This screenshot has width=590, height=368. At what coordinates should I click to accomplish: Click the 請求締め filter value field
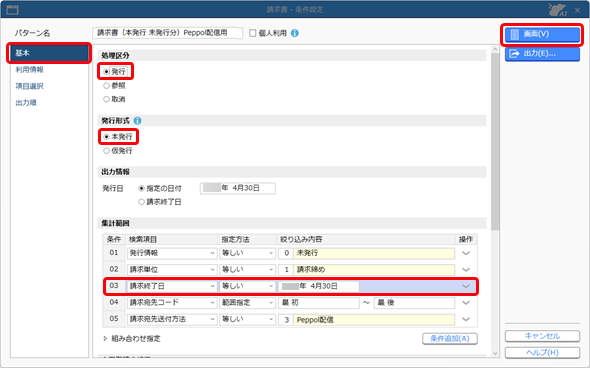tap(374, 270)
